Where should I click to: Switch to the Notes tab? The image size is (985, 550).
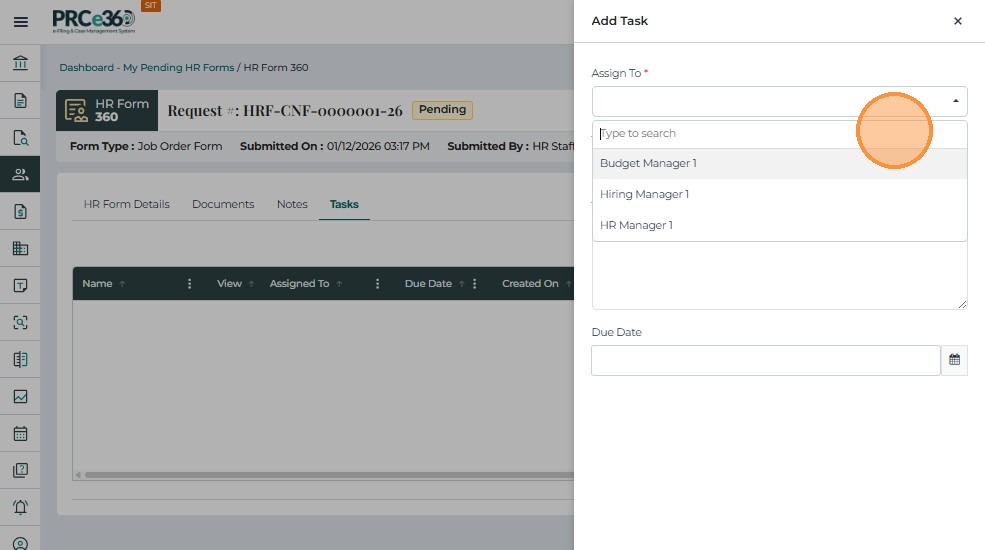pos(292,204)
